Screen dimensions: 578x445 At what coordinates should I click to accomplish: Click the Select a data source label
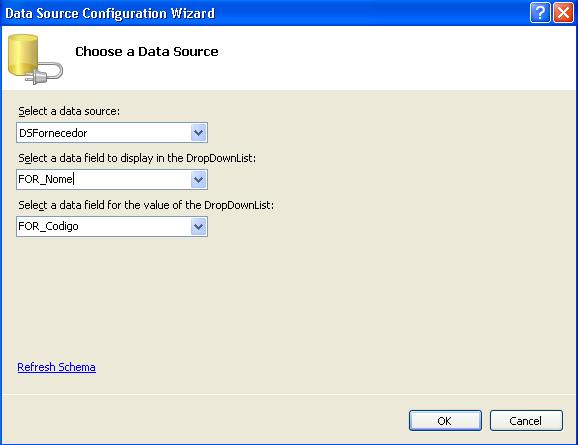pos(69,111)
